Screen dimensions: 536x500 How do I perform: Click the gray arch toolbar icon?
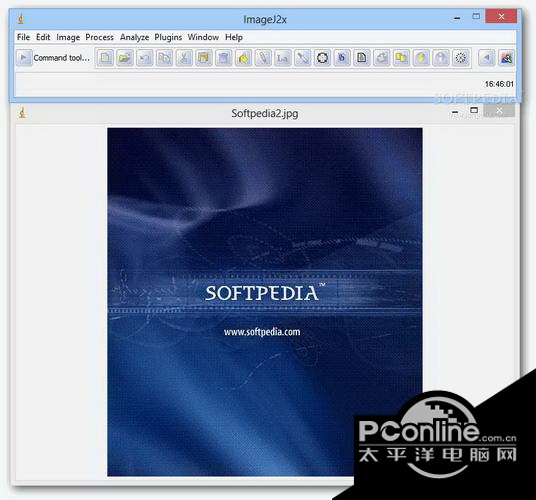click(441, 58)
